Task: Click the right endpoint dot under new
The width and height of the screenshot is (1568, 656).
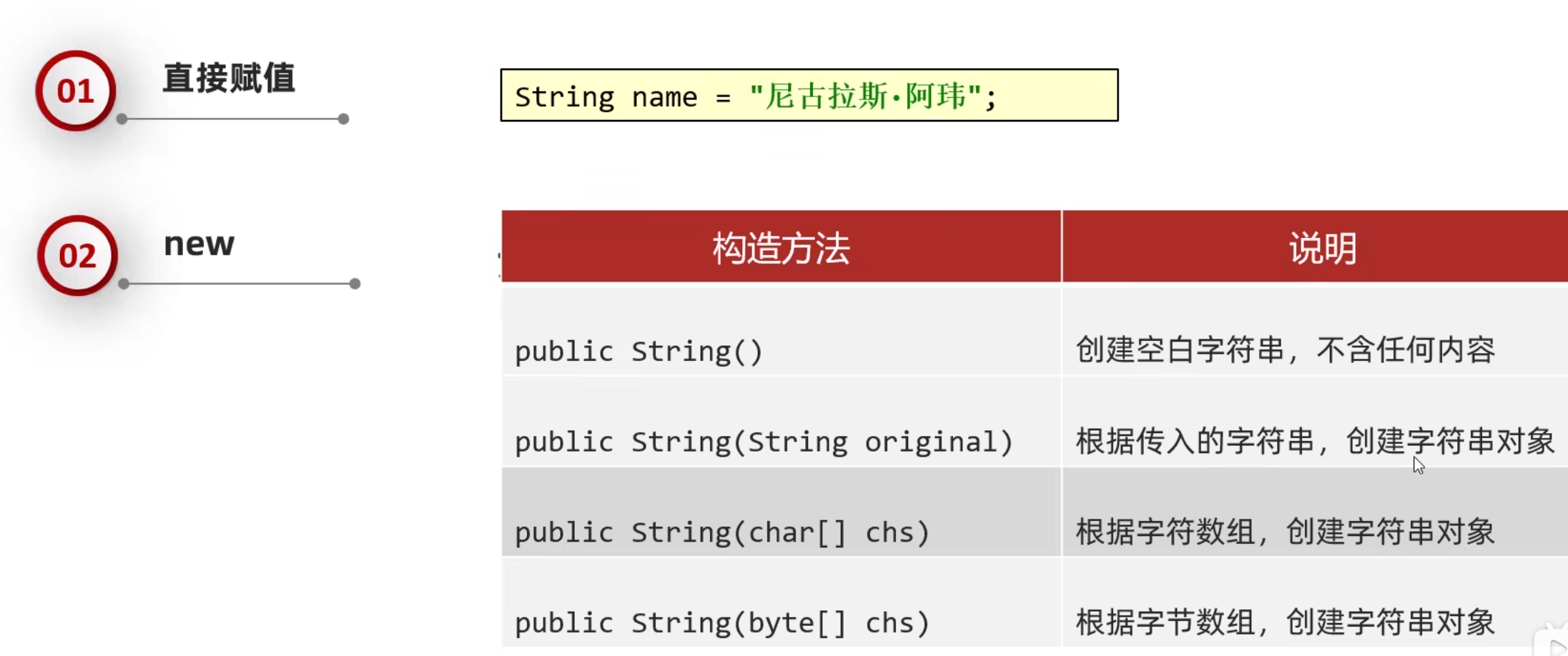Action: tap(355, 284)
